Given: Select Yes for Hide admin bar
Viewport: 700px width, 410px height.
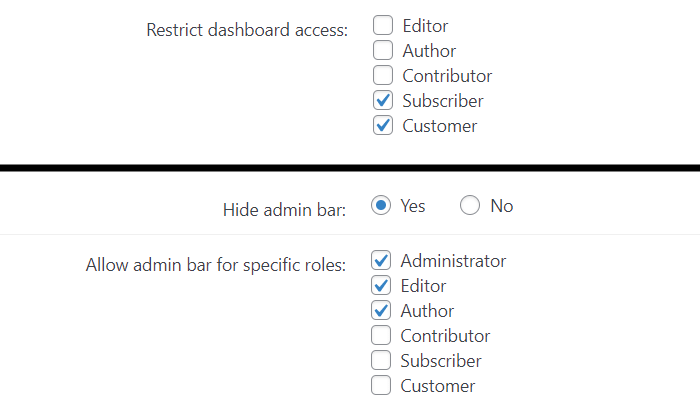Looking at the screenshot, I should click(381, 206).
